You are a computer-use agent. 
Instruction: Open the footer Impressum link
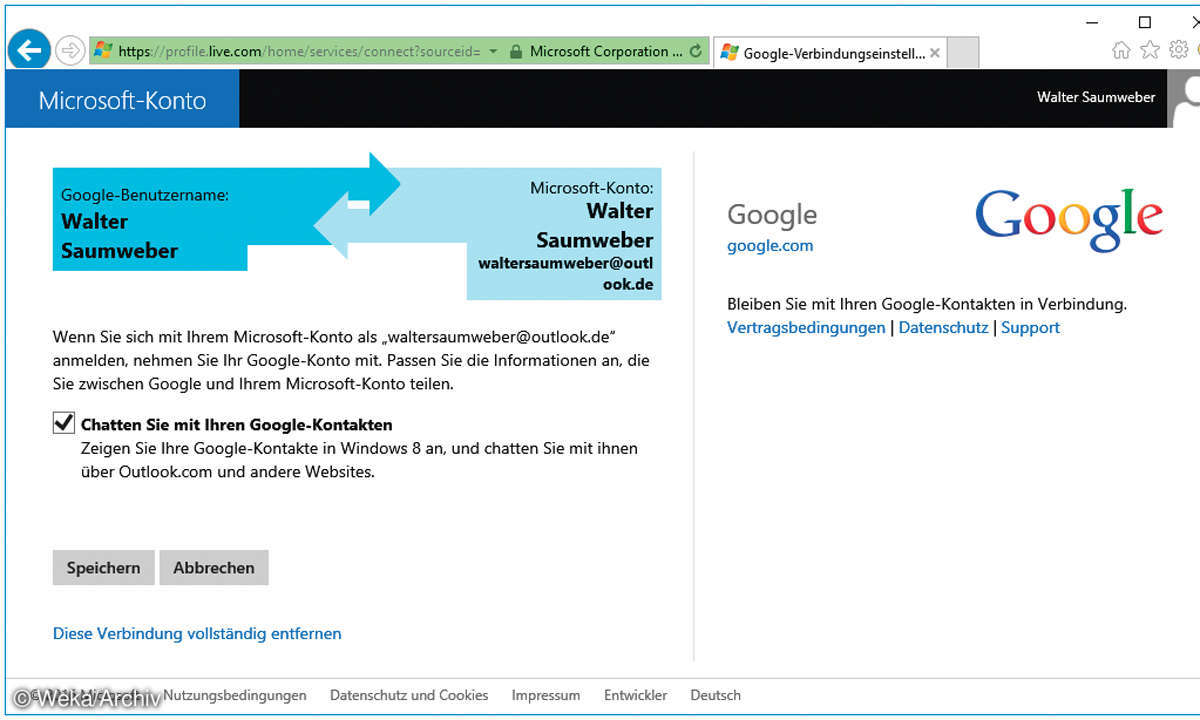click(x=546, y=695)
